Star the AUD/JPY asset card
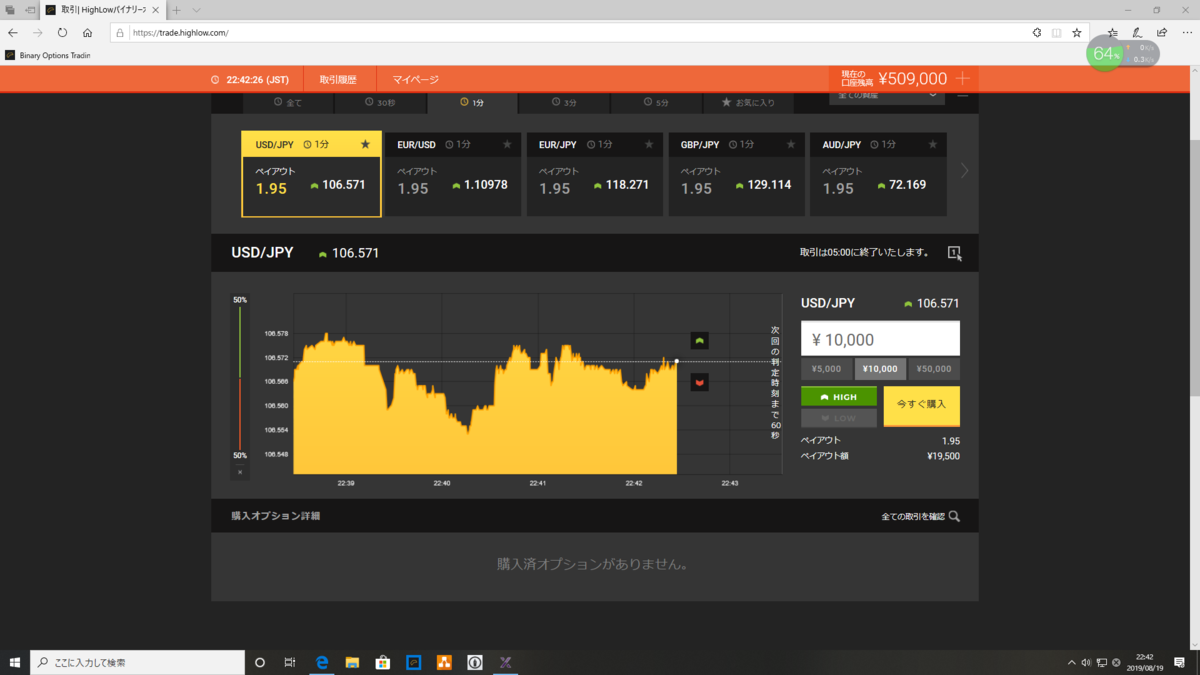 pyautogui.click(x=933, y=145)
